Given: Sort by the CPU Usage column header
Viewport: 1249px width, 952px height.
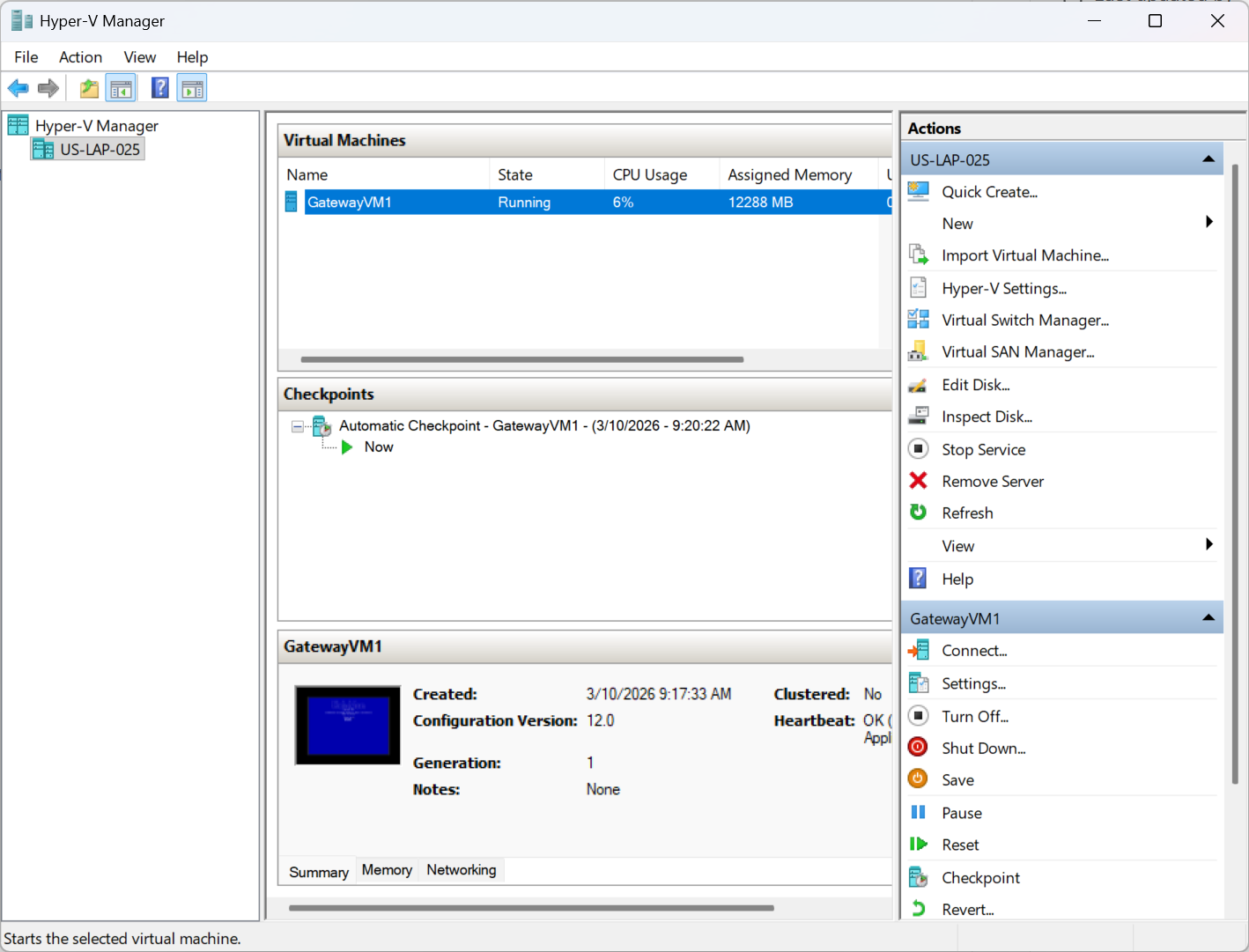Looking at the screenshot, I should click(x=661, y=174).
